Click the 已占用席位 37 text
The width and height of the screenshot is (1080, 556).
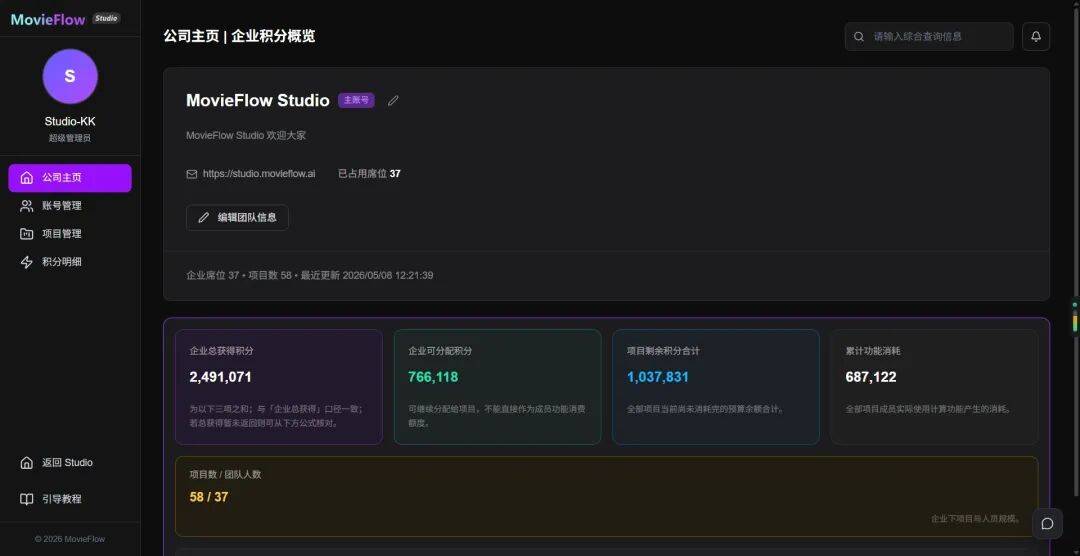[369, 174]
